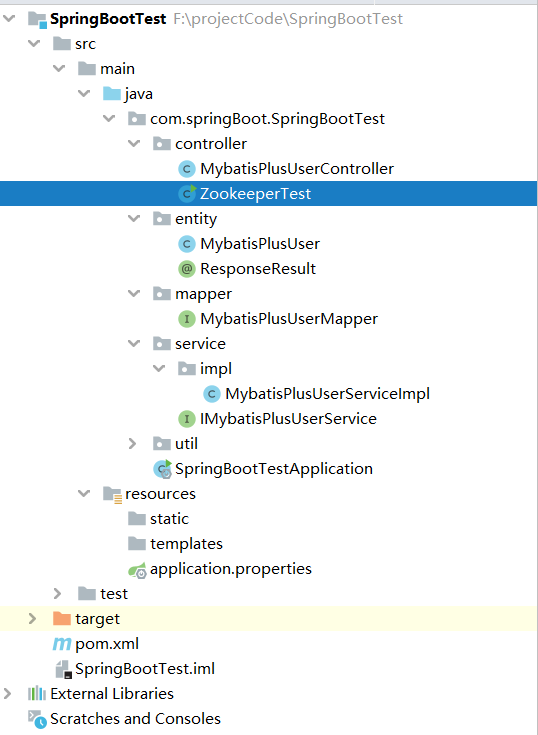Expand the util package
The width and height of the screenshot is (538, 735).
[133, 443]
